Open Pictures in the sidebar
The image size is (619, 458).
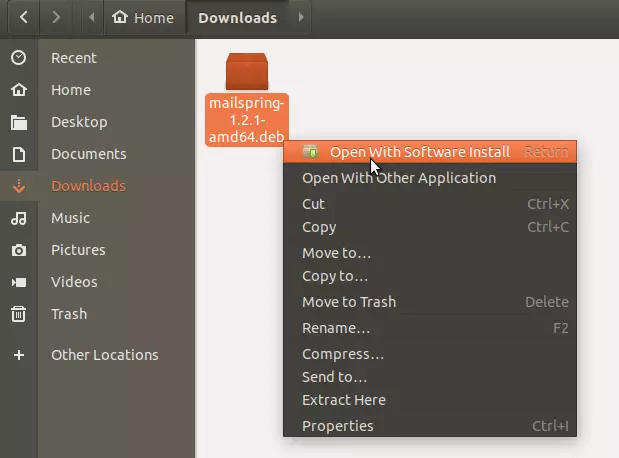pos(78,250)
